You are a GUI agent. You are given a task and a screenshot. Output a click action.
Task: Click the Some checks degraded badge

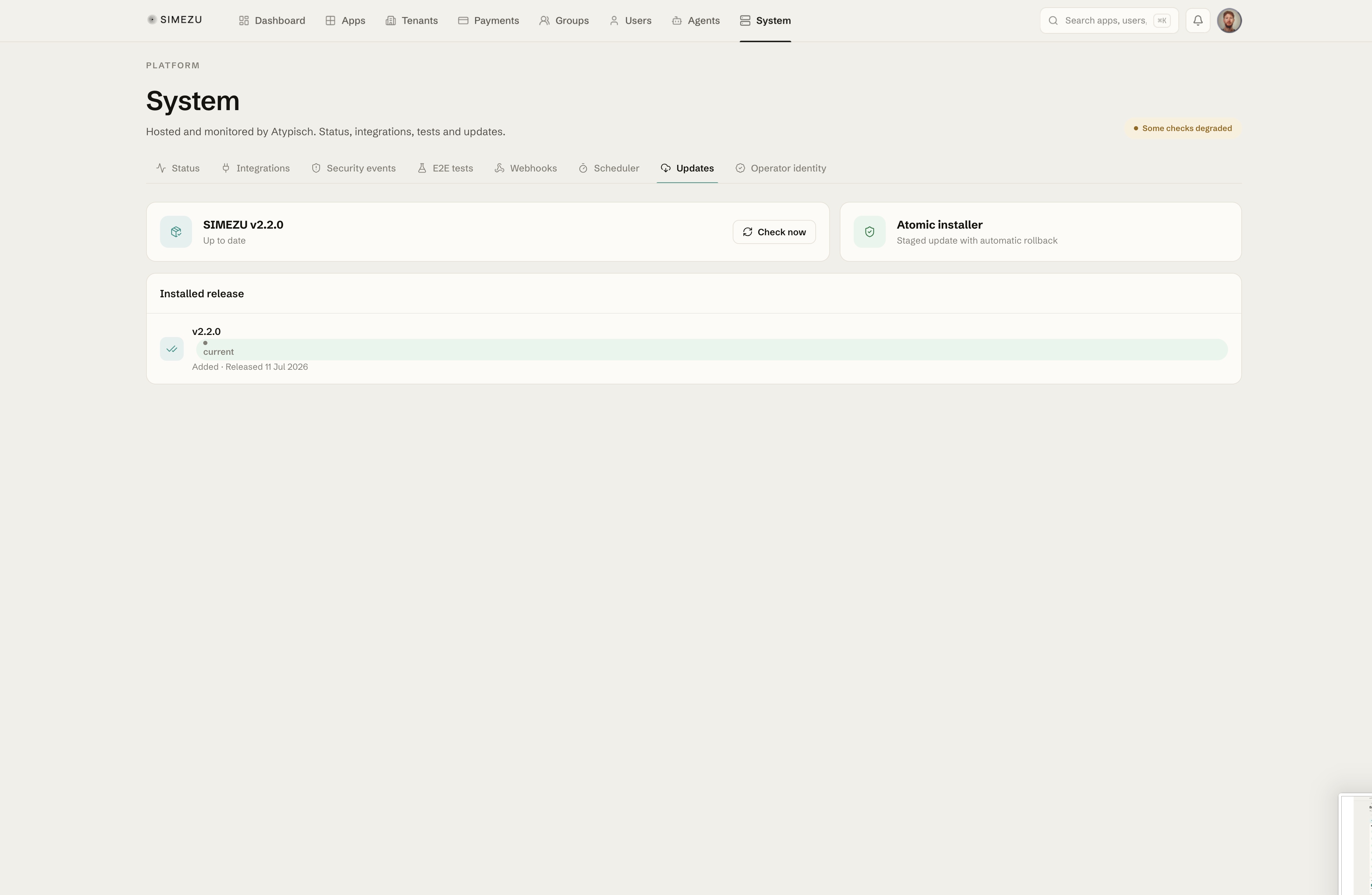1183,129
